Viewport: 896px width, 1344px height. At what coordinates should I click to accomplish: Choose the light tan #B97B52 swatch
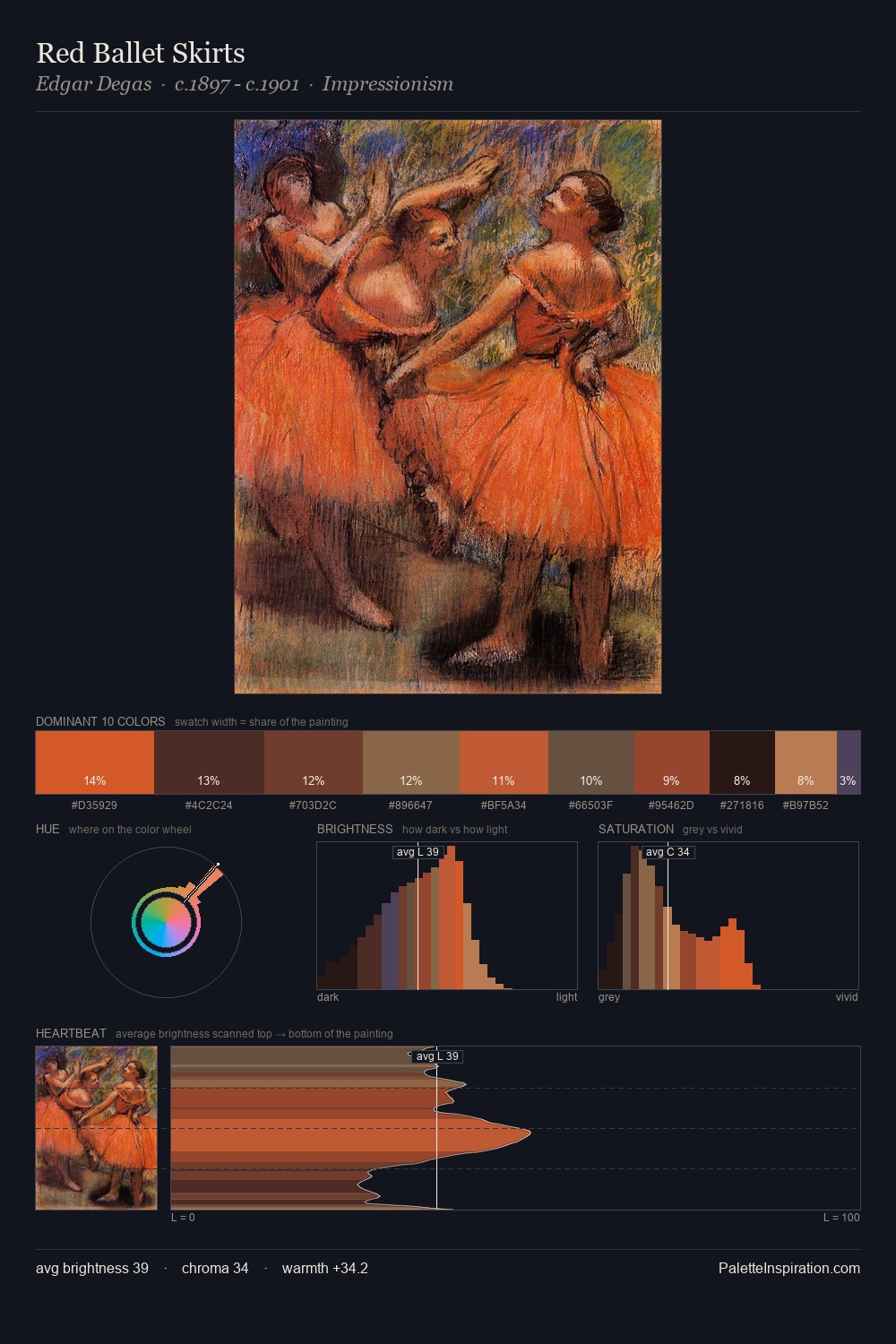click(x=806, y=762)
